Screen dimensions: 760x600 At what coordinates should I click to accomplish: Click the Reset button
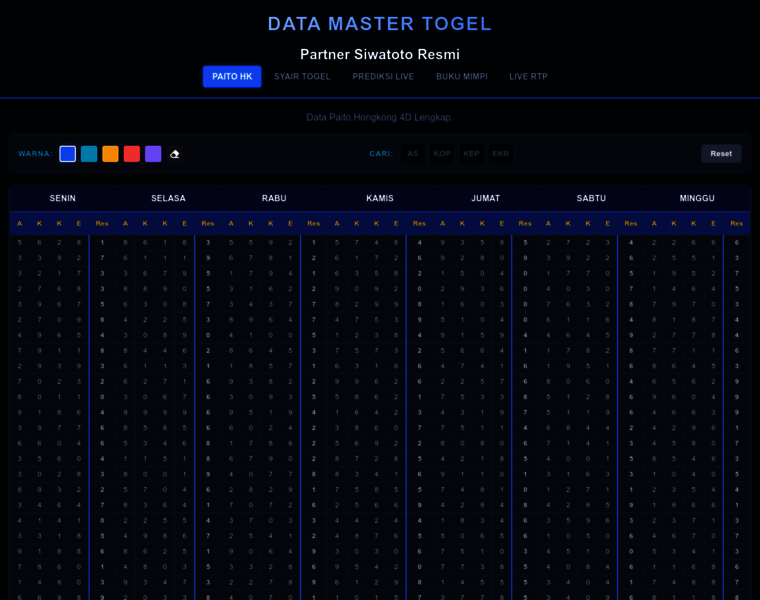point(721,154)
